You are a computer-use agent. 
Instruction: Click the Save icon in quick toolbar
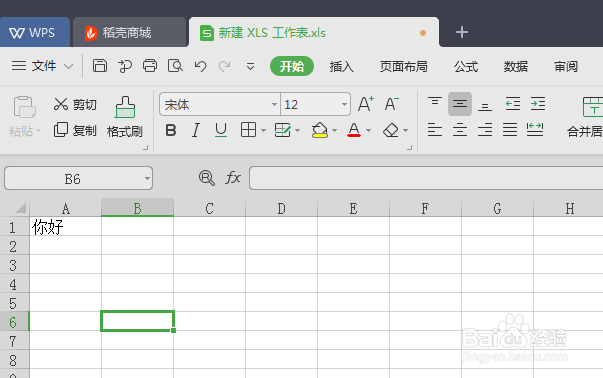pos(100,66)
